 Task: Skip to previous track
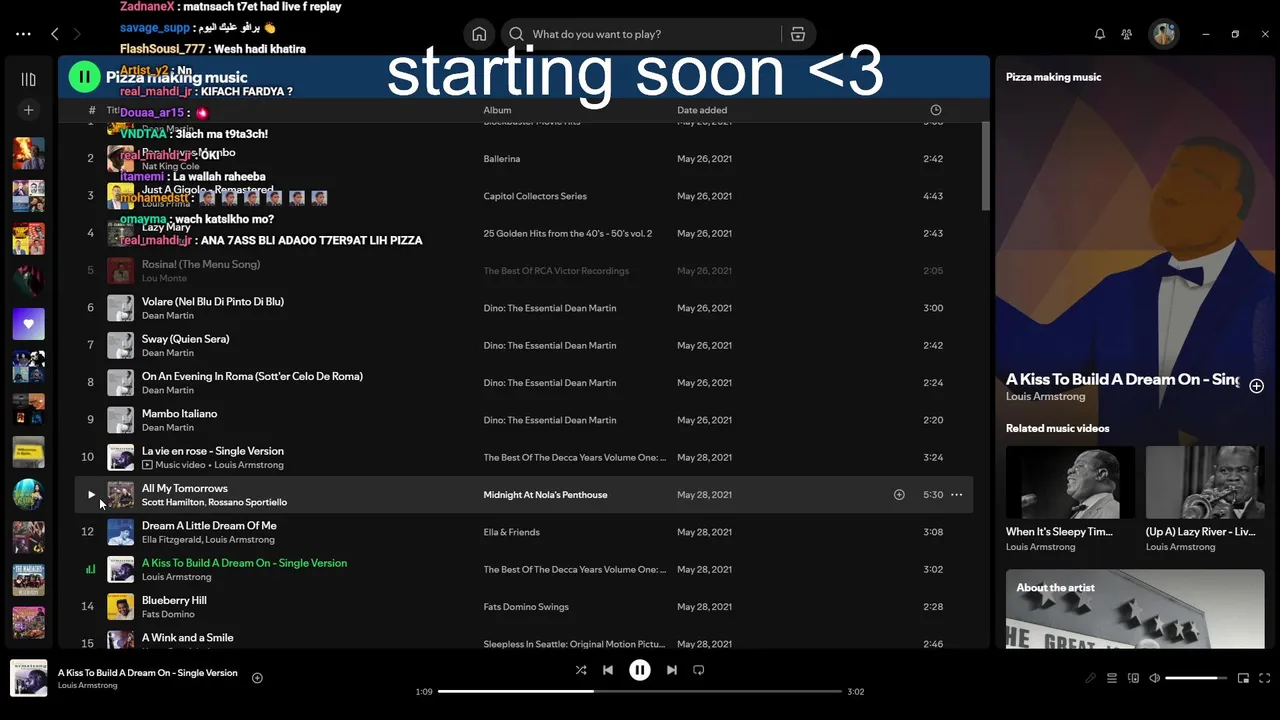click(608, 670)
